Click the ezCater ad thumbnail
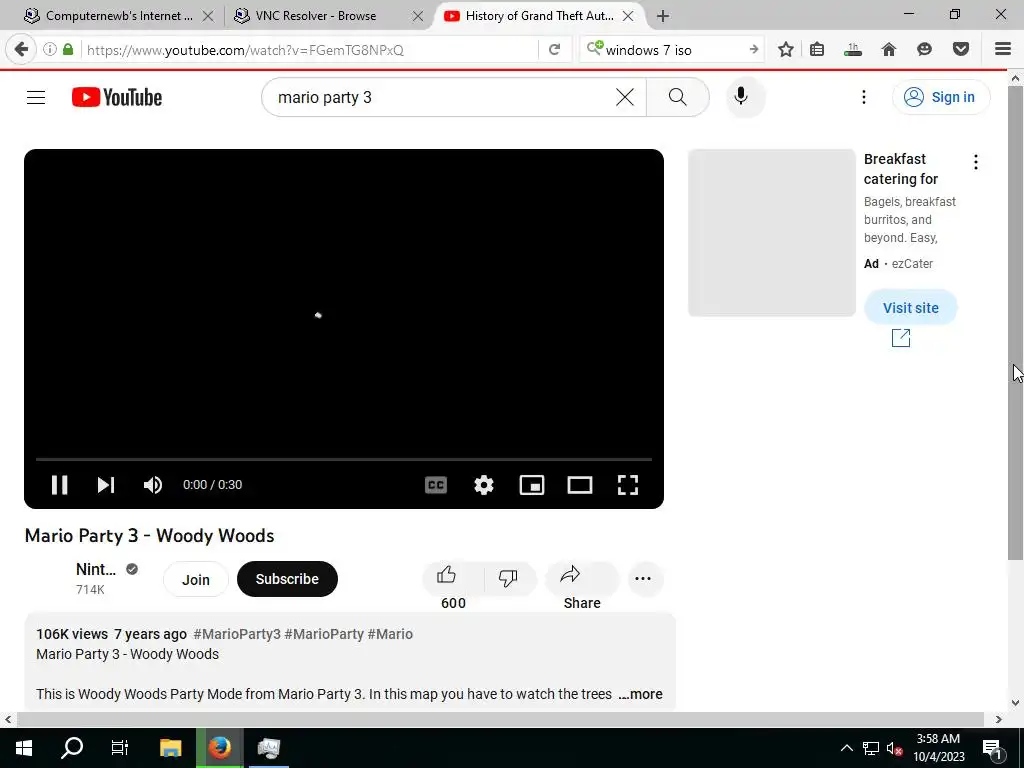The image size is (1024, 768). click(772, 232)
